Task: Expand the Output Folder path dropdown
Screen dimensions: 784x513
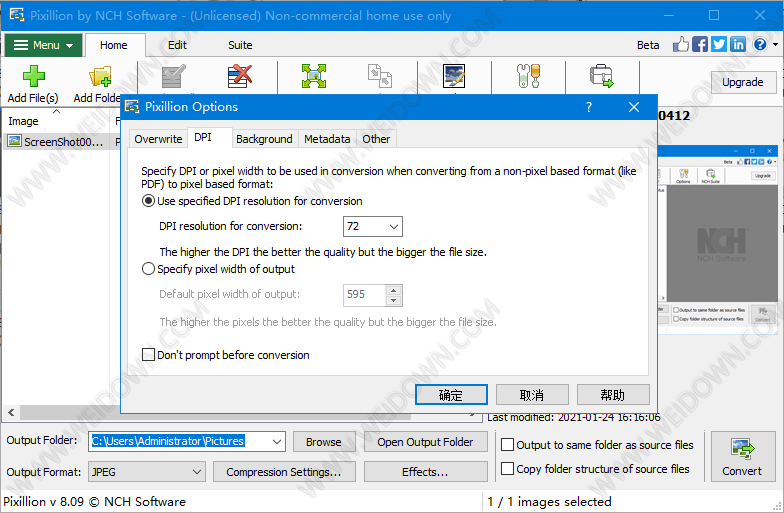Action: coord(276,441)
